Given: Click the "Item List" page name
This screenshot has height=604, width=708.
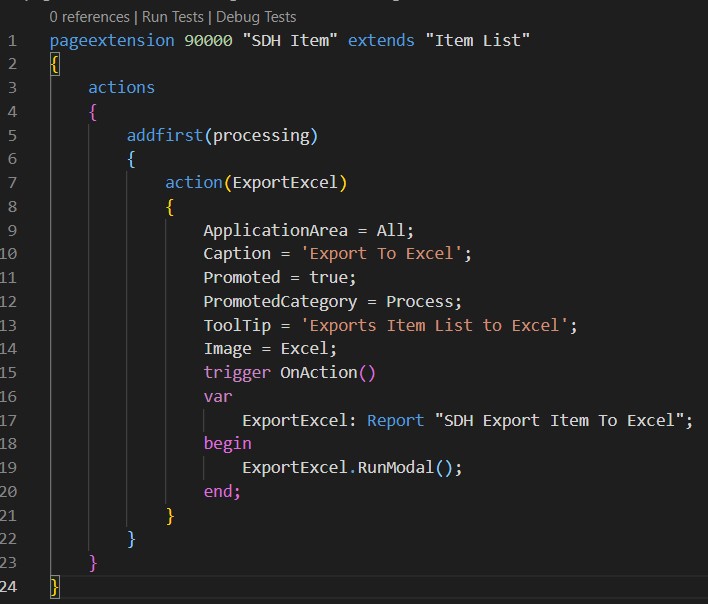Looking at the screenshot, I should [x=478, y=41].
